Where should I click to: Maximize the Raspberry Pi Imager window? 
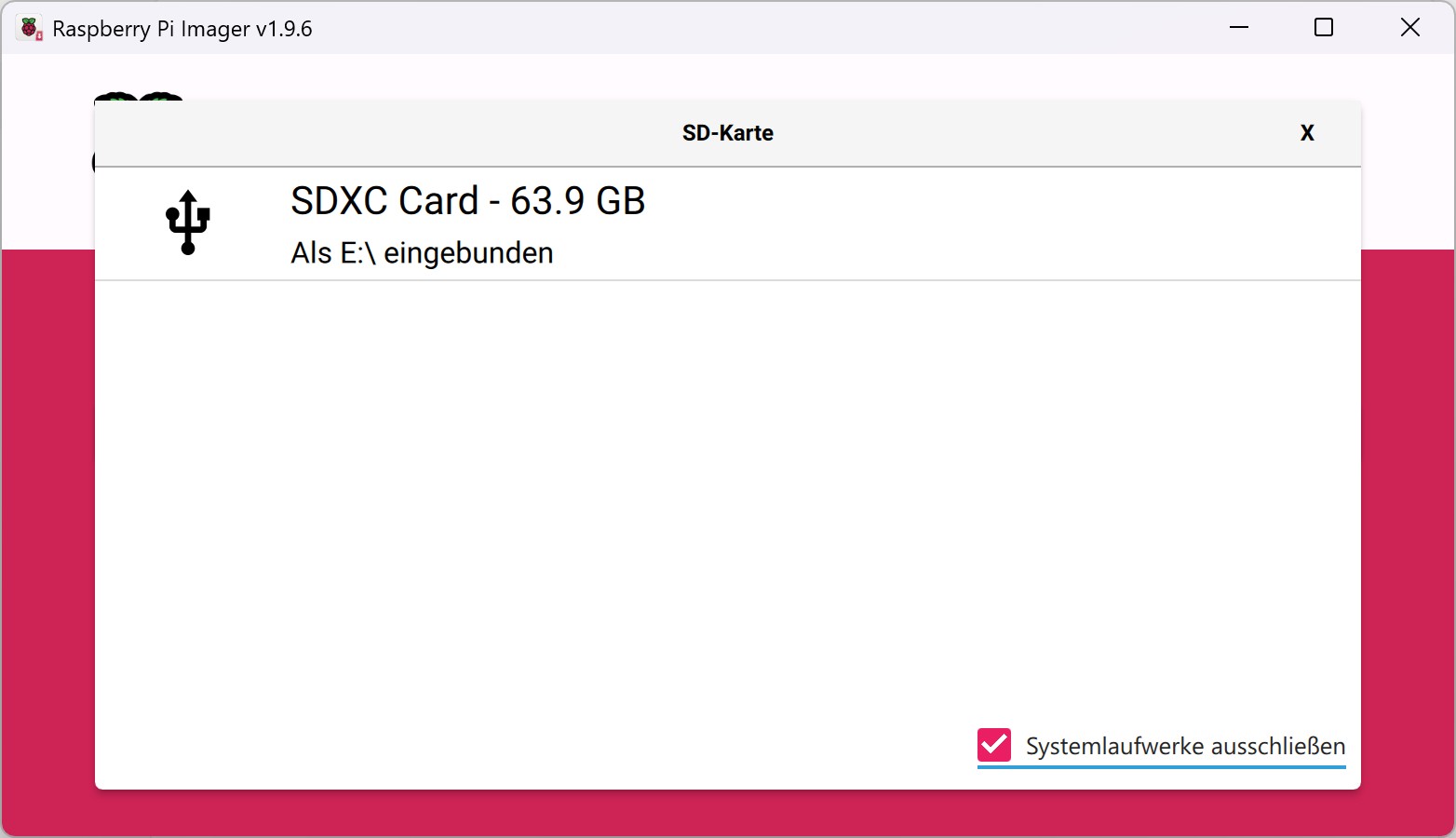click(1324, 28)
